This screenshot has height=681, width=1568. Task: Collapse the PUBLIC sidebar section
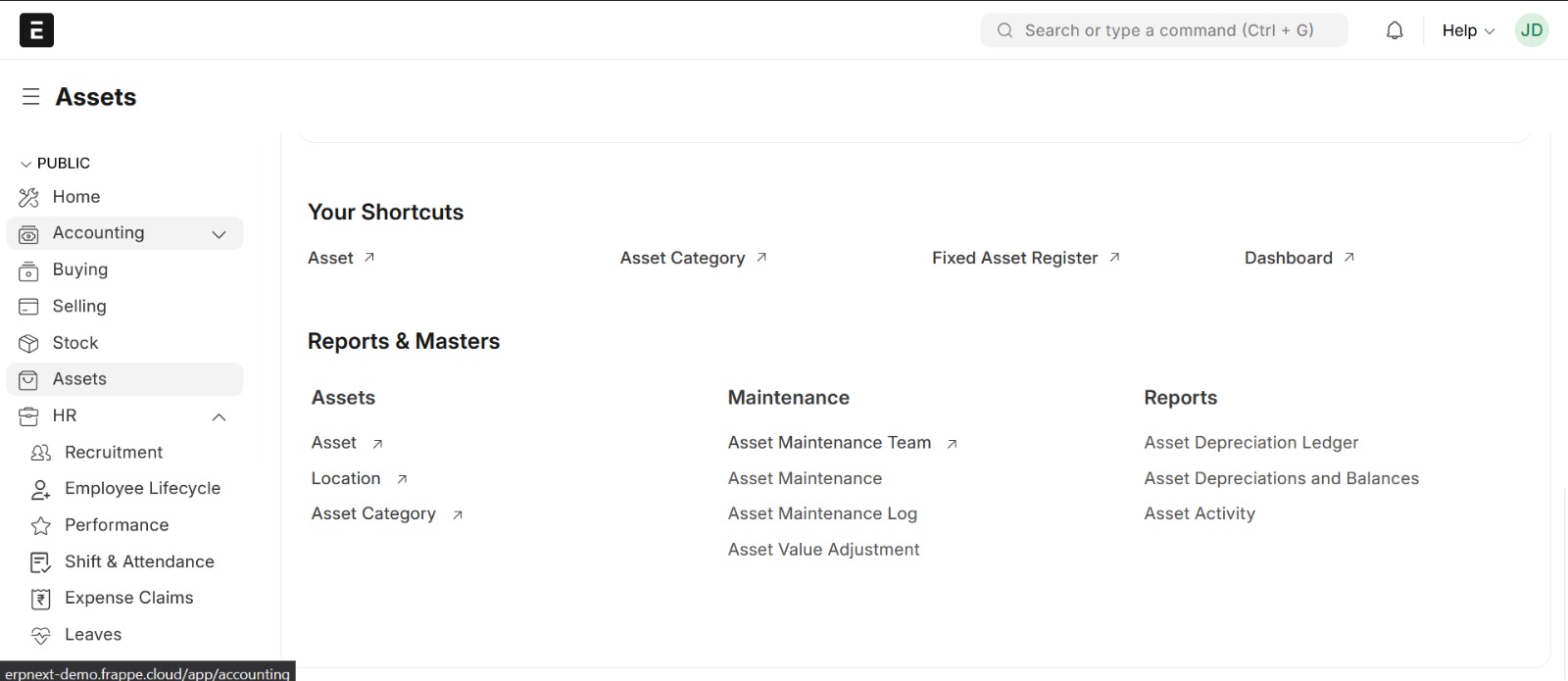[26, 164]
